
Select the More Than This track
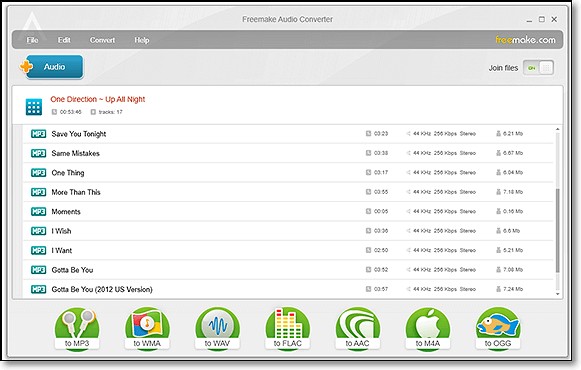point(288,192)
